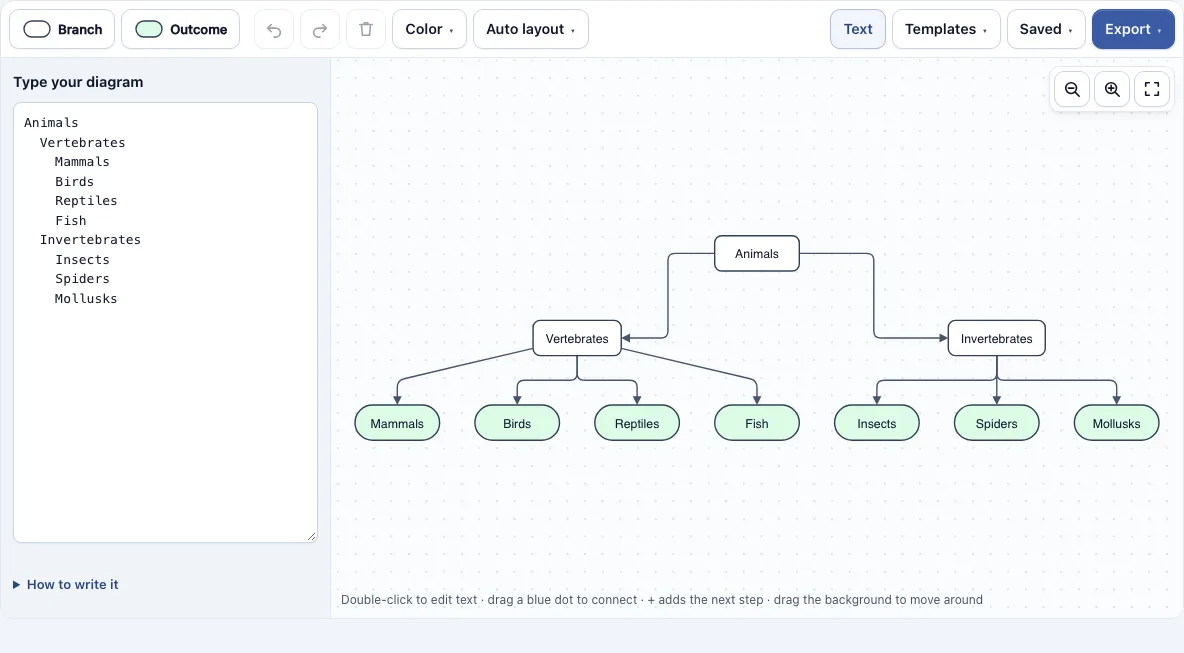Click the 'Spiders' line in text editor
1184x653 pixels.
(x=82, y=279)
